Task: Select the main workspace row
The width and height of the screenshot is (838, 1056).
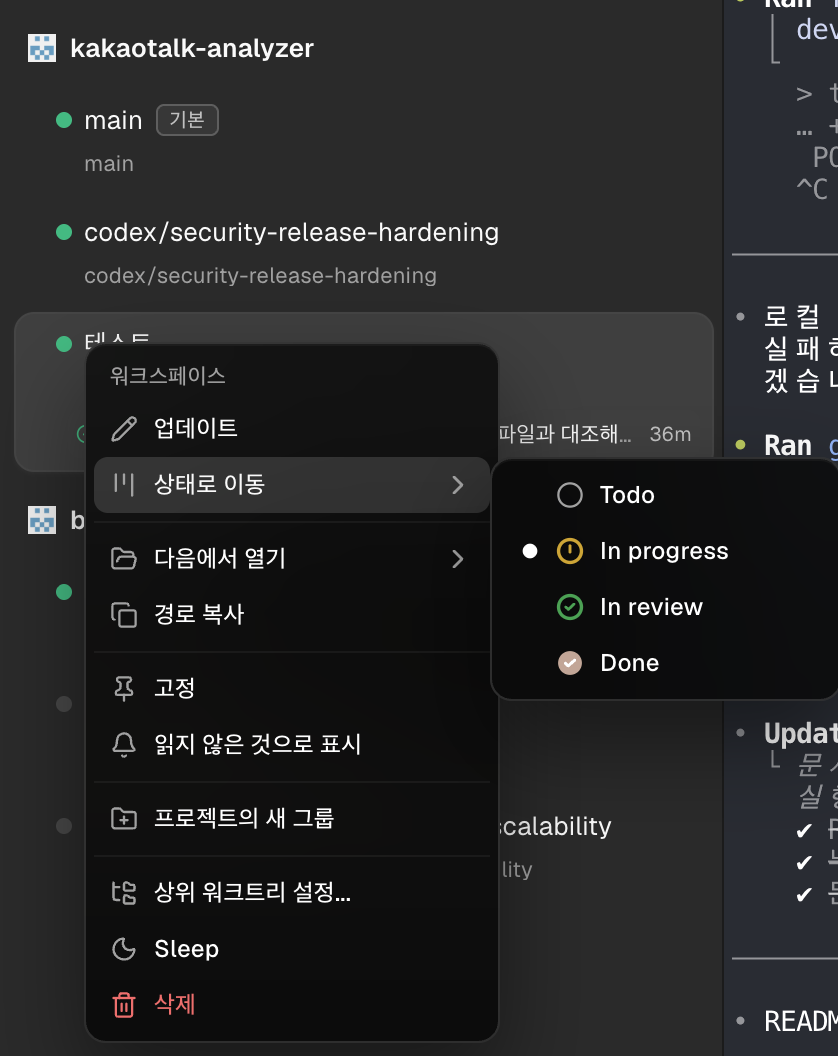Action: (x=364, y=141)
